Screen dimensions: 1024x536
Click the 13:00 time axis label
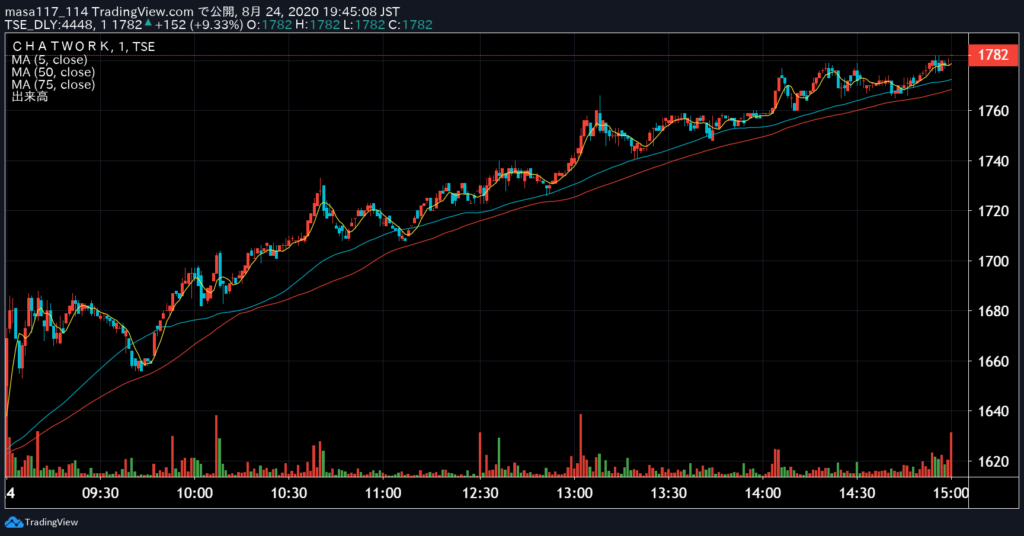click(x=575, y=493)
